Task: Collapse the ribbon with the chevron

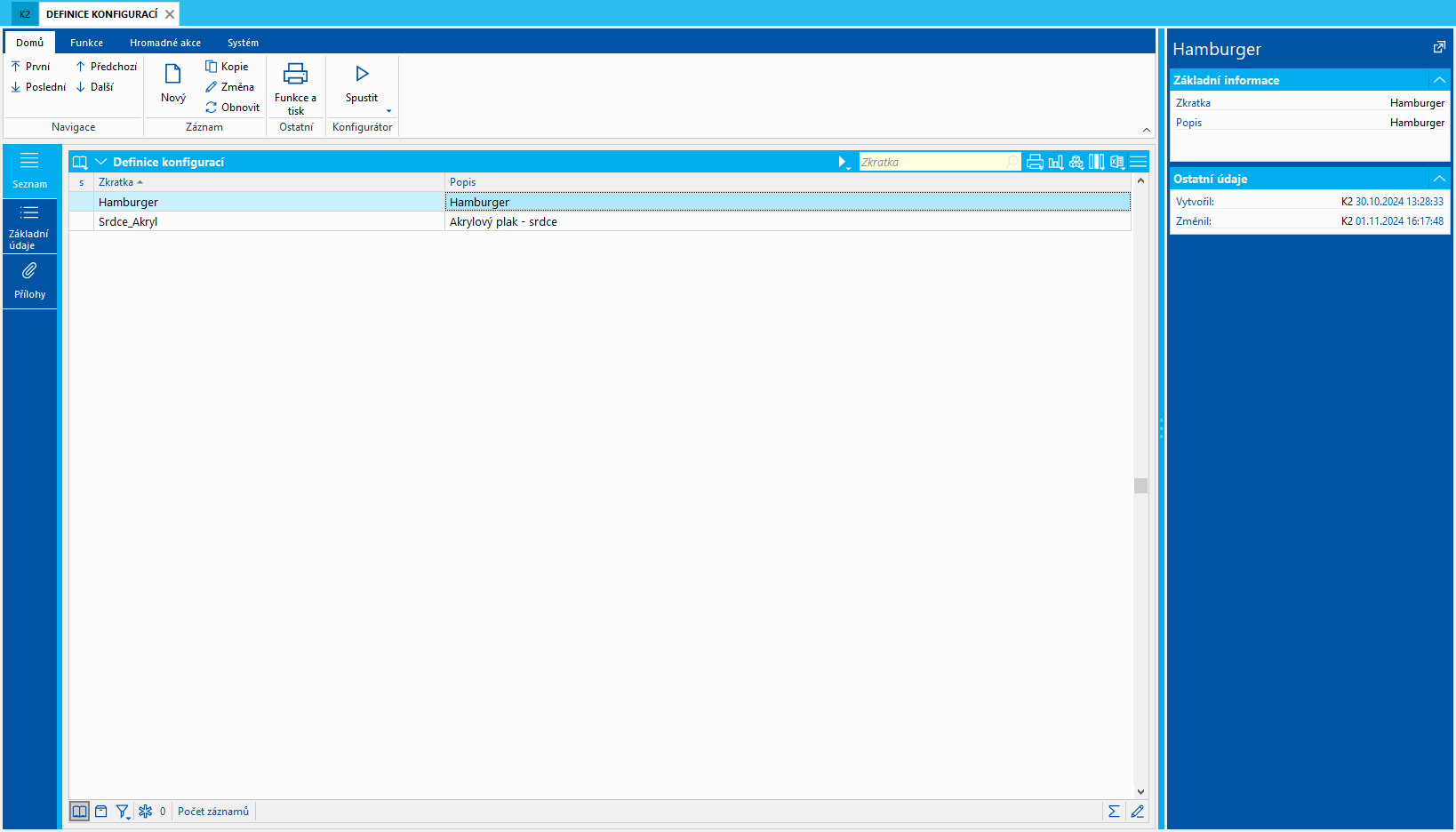Action: click(1147, 130)
